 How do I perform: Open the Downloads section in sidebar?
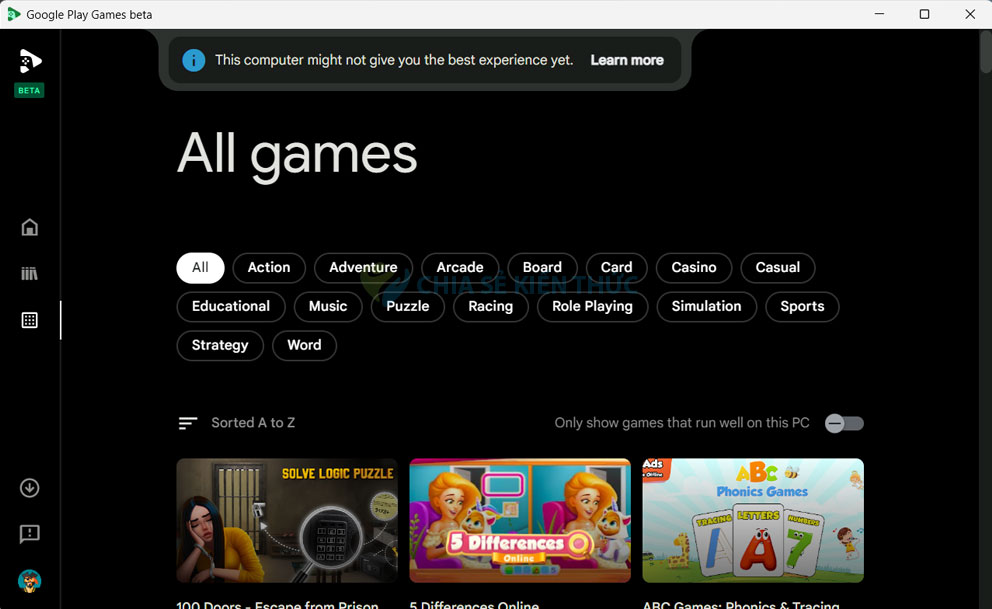pyautogui.click(x=29, y=488)
